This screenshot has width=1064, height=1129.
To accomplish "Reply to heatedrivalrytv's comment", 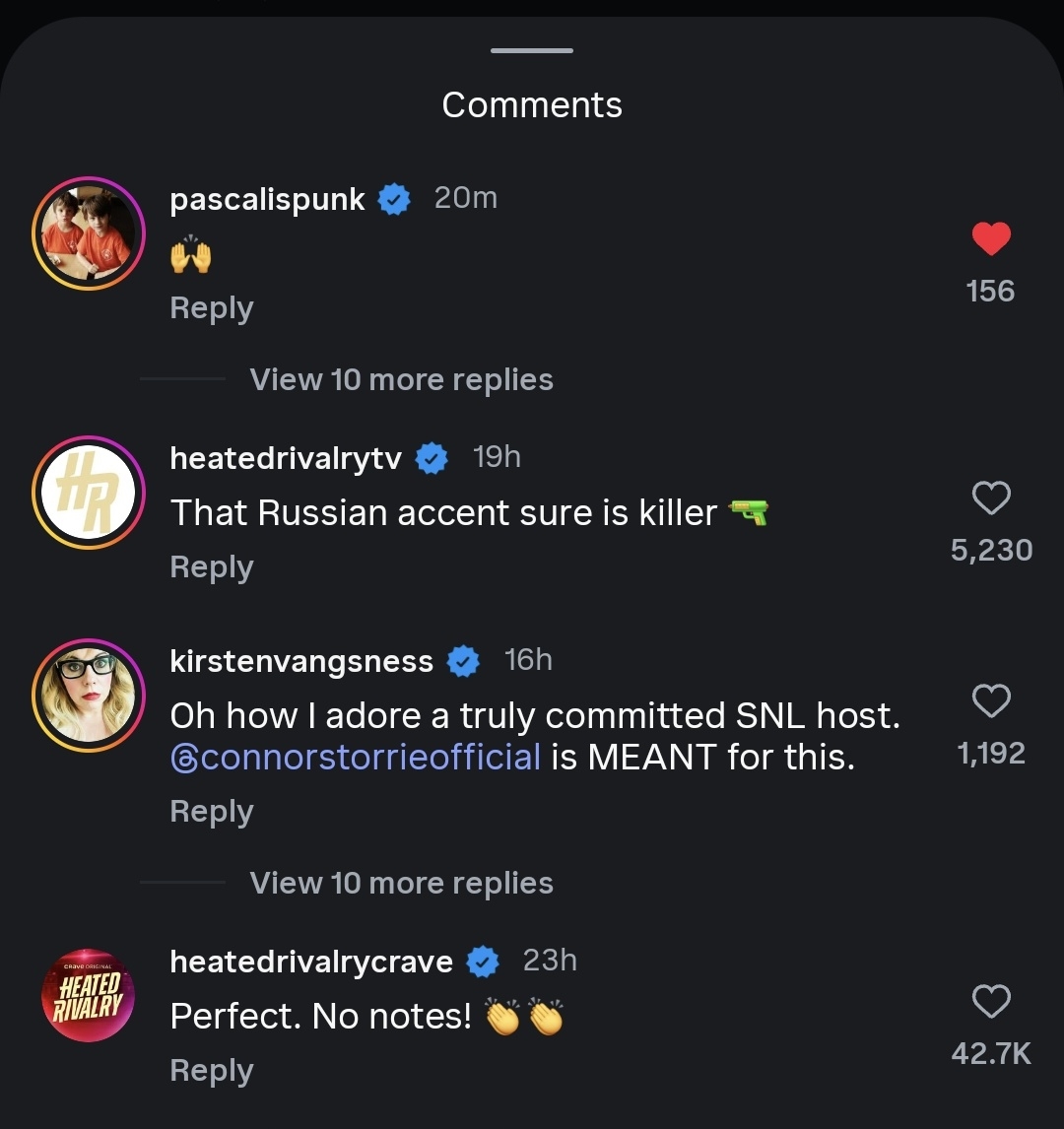I will pyautogui.click(x=212, y=567).
